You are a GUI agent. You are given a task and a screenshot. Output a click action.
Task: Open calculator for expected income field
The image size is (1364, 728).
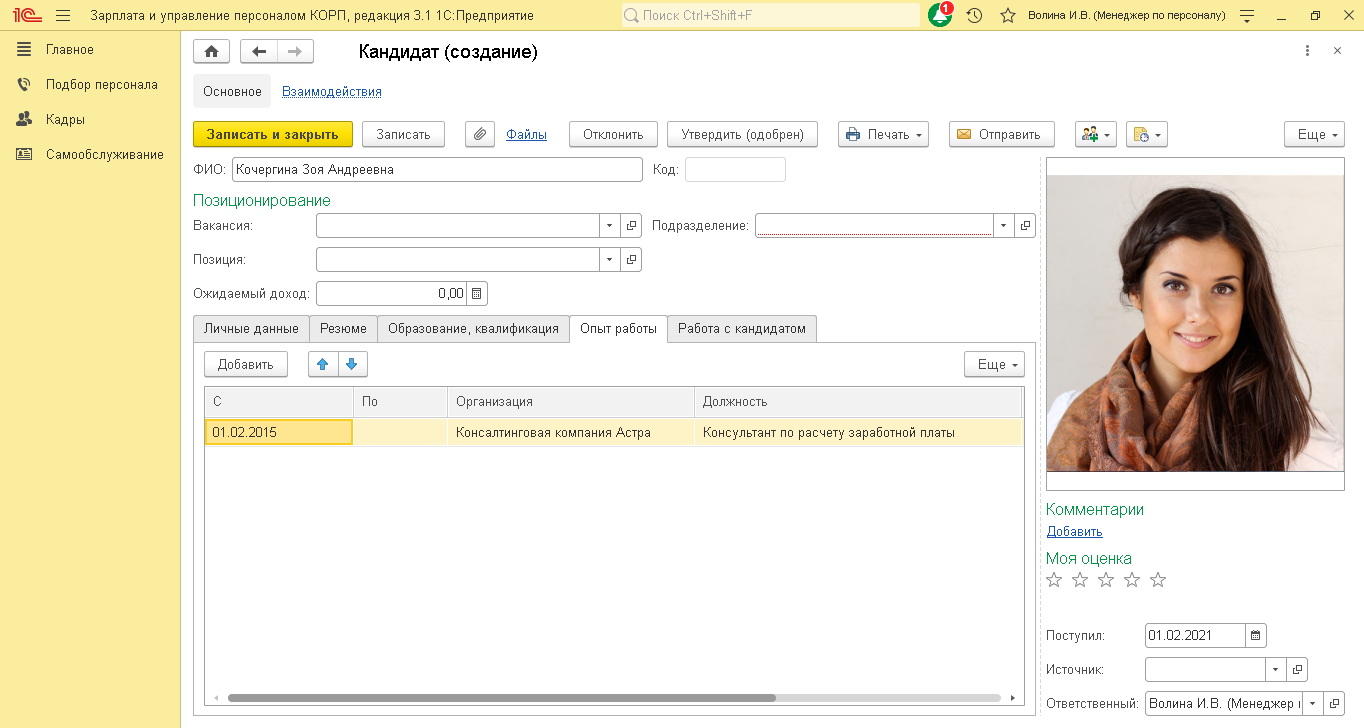[x=477, y=293]
